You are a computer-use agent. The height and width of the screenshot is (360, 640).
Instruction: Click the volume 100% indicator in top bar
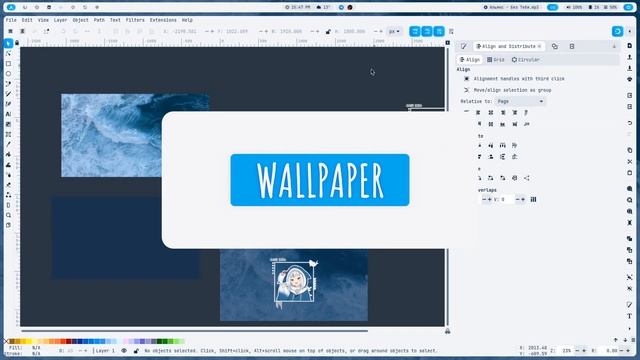click(574, 7)
